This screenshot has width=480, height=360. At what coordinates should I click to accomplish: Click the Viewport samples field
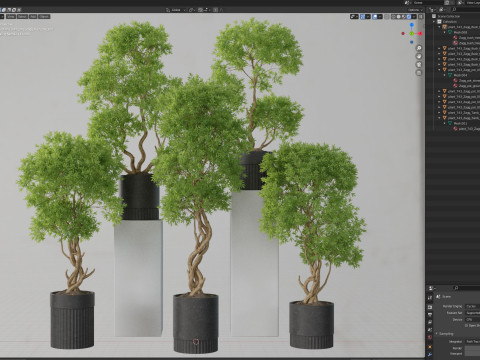click(x=473, y=354)
